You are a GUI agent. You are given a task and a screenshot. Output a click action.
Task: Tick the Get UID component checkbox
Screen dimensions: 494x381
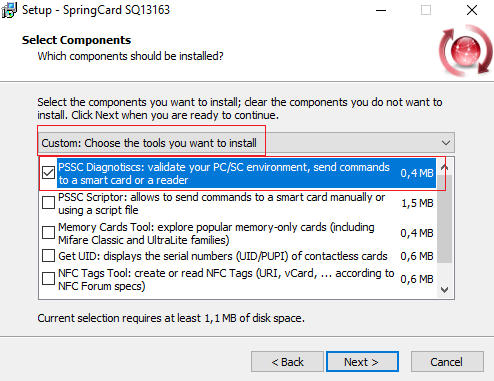48,256
